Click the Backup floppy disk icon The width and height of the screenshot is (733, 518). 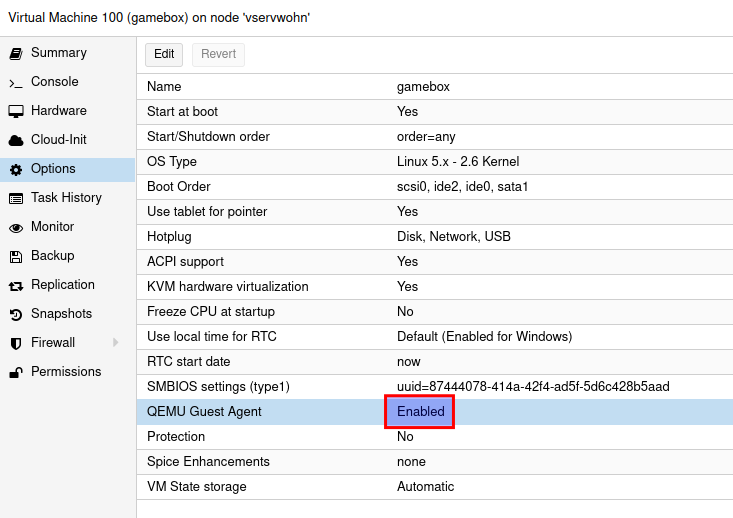(16, 256)
